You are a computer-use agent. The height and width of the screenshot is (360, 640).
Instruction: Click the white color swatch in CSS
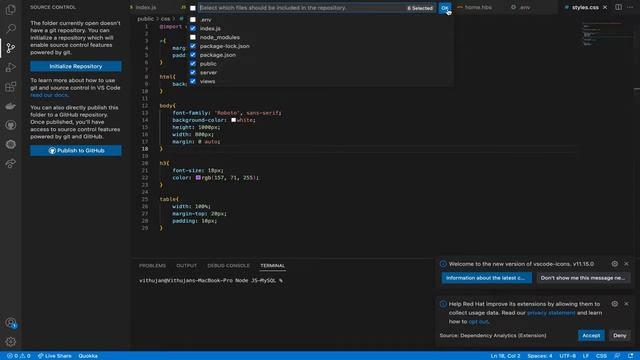[233, 120]
